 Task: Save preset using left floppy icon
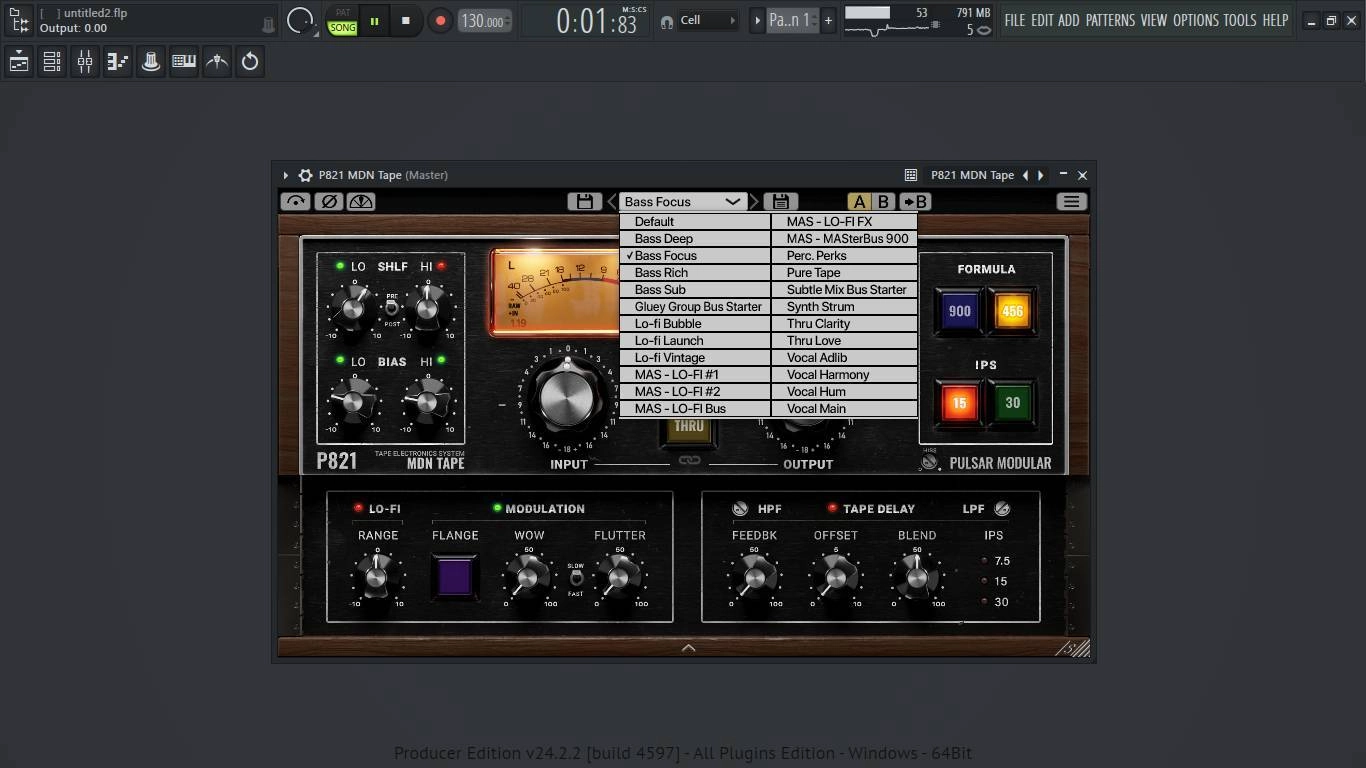(x=585, y=201)
